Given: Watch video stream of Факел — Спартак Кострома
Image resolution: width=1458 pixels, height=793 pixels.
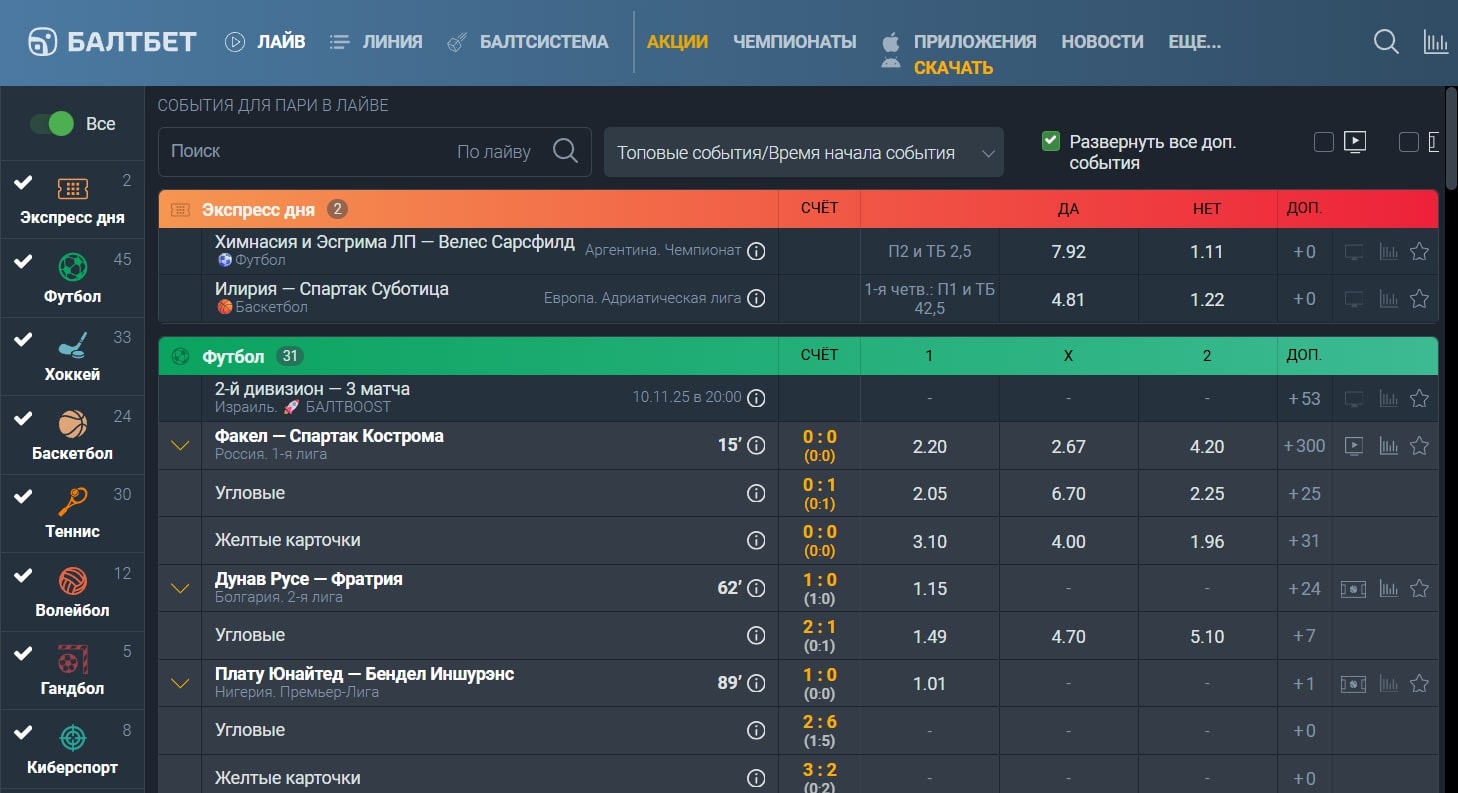Looking at the screenshot, I should 1354,446.
